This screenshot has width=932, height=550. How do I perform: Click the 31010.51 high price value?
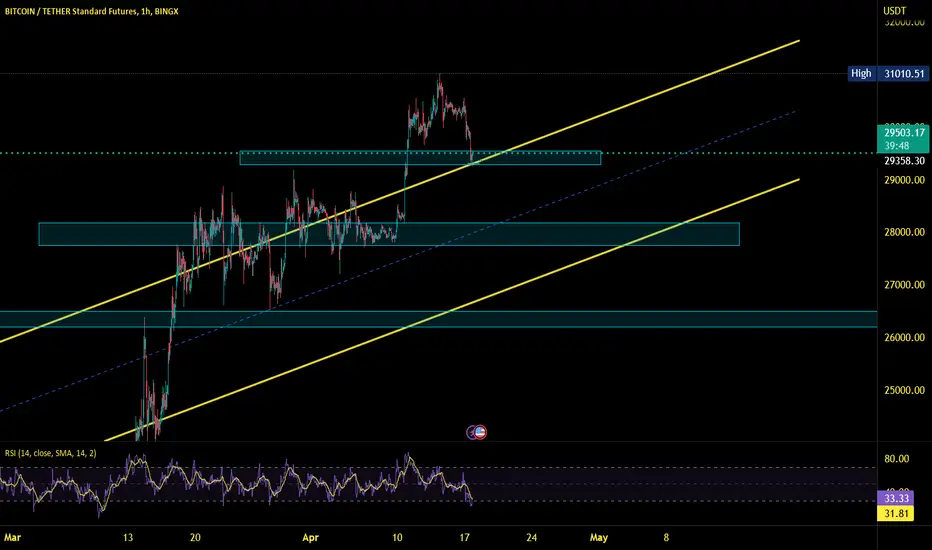(x=903, y=74)
